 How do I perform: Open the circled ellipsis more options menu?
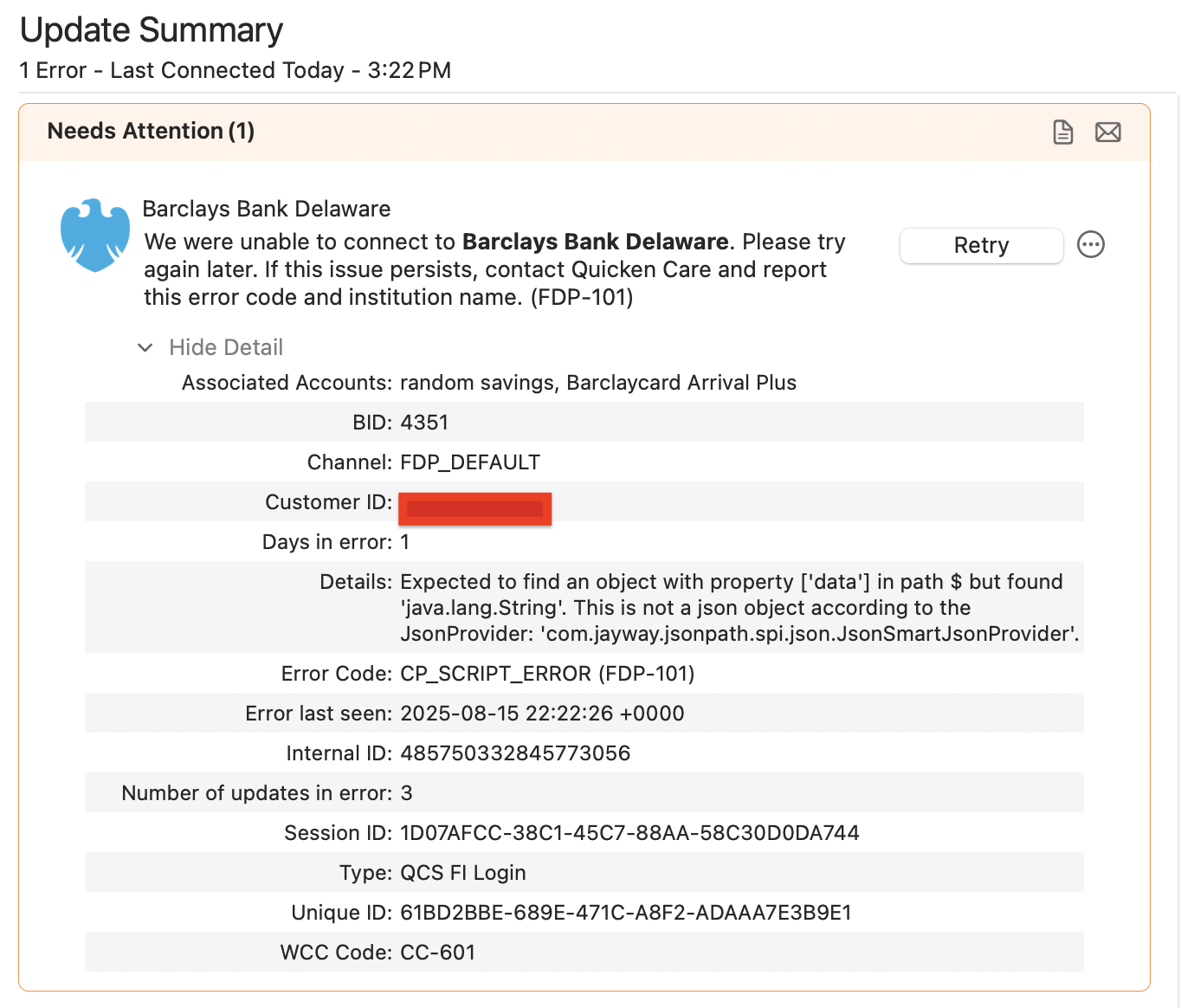click(1090, 245)
